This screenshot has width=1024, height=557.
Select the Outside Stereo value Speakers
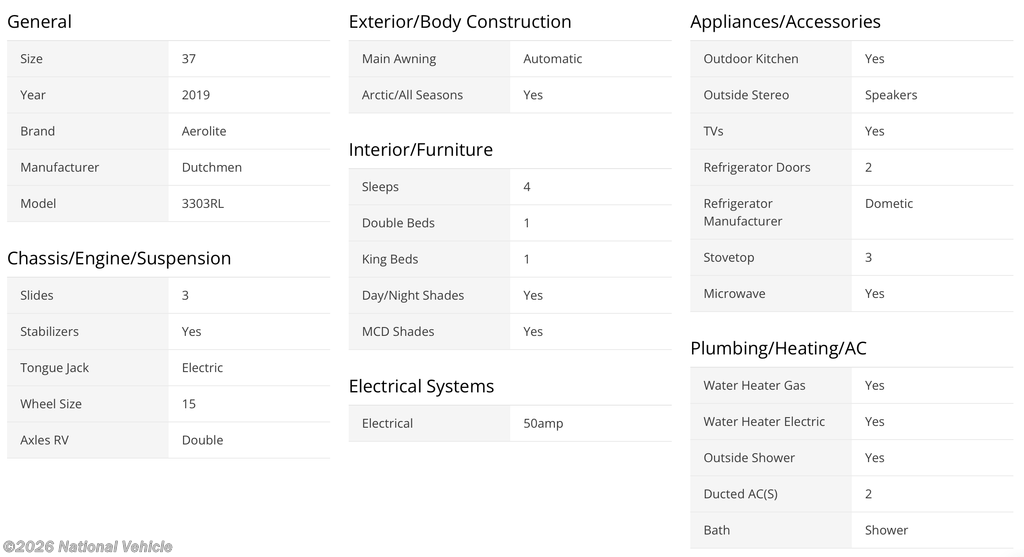point(890,95)
